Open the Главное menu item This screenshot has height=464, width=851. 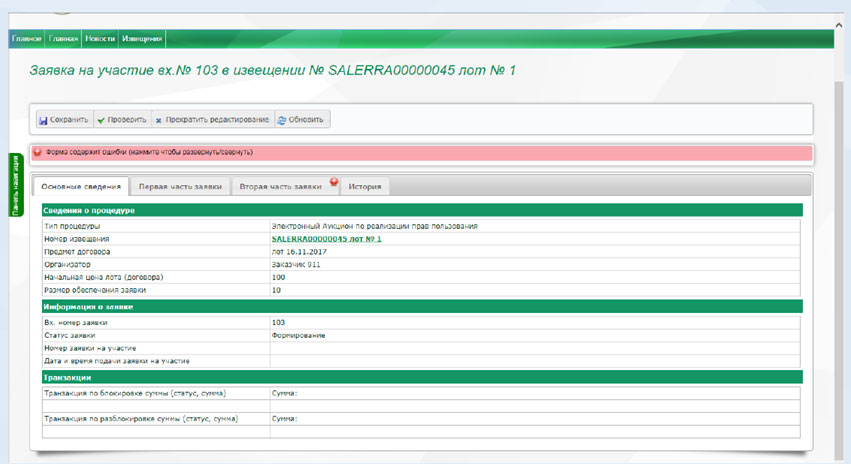click(x=26, y=39)
